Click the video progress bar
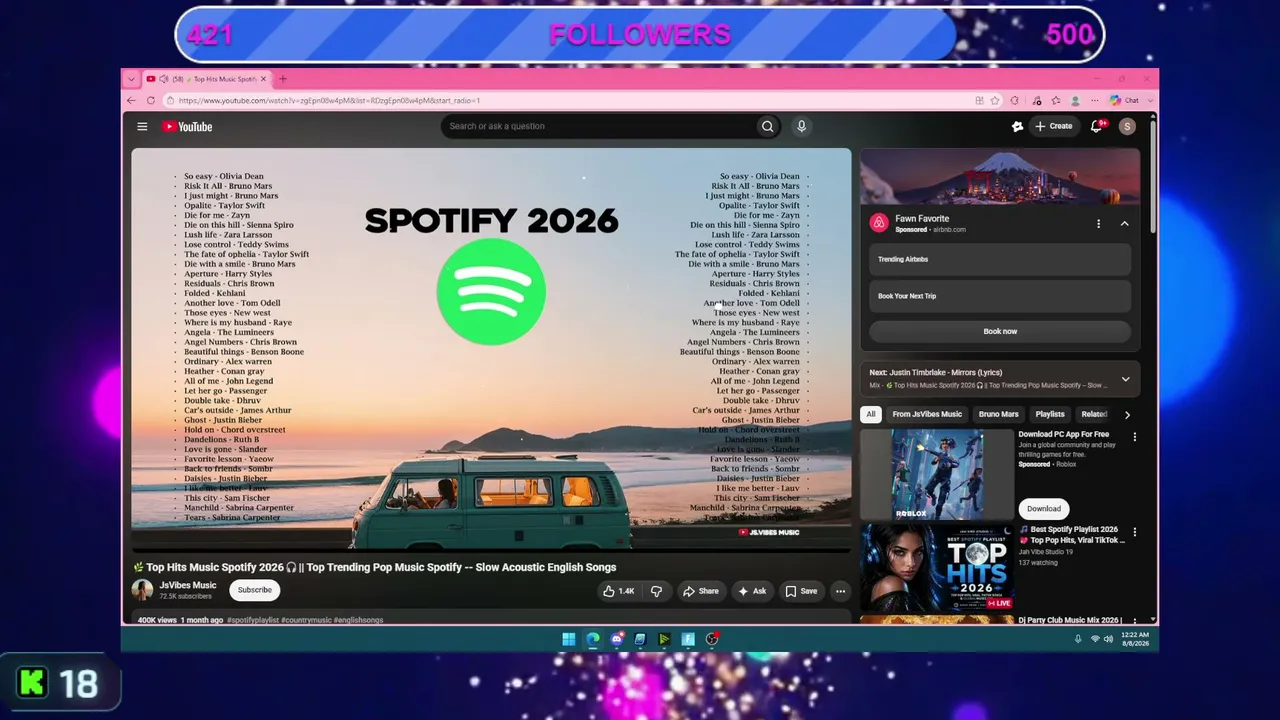 pyautogui.click(x=491, y=550)
